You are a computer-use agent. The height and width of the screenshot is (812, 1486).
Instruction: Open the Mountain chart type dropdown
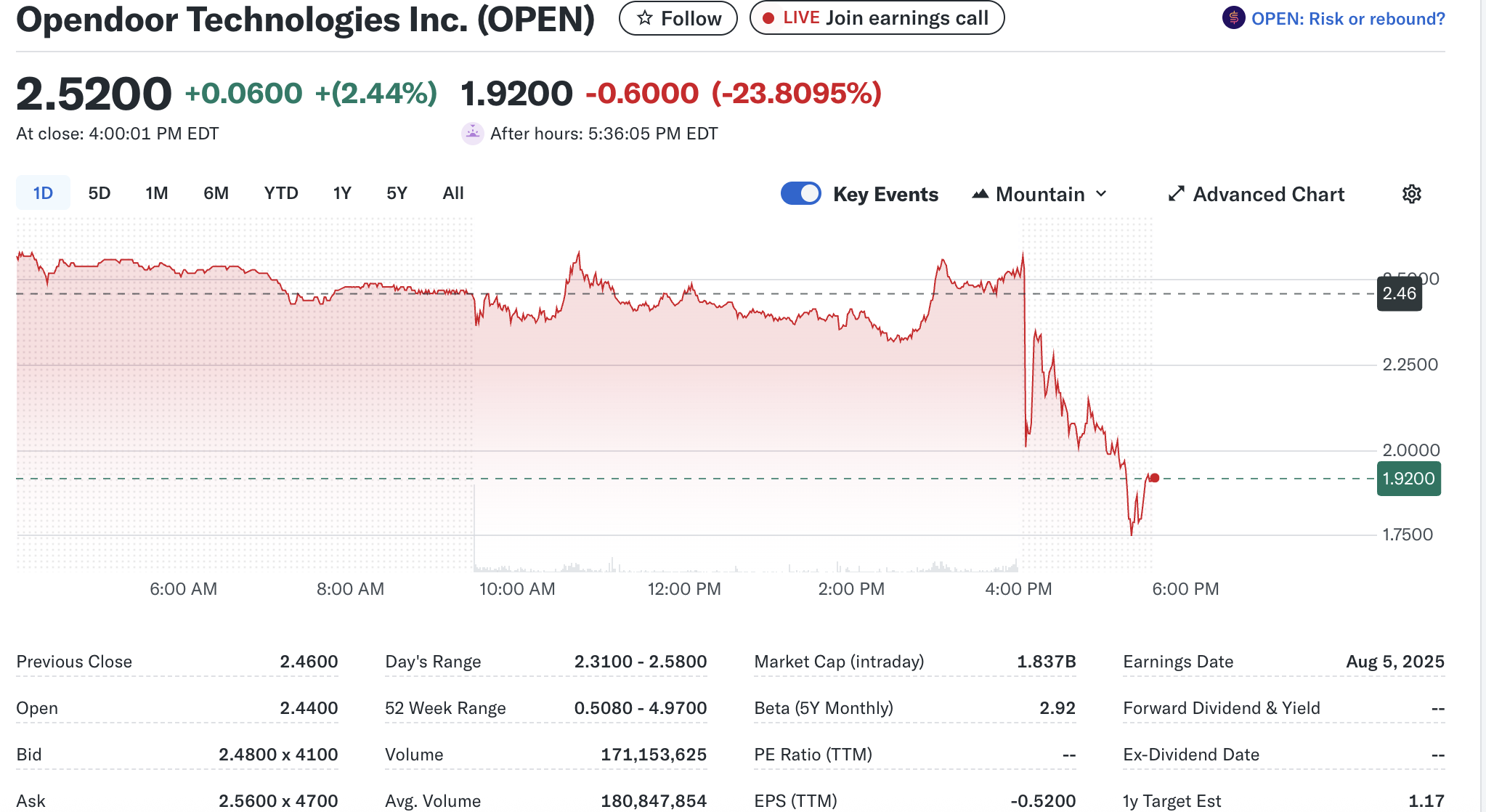coord(1040,194)
